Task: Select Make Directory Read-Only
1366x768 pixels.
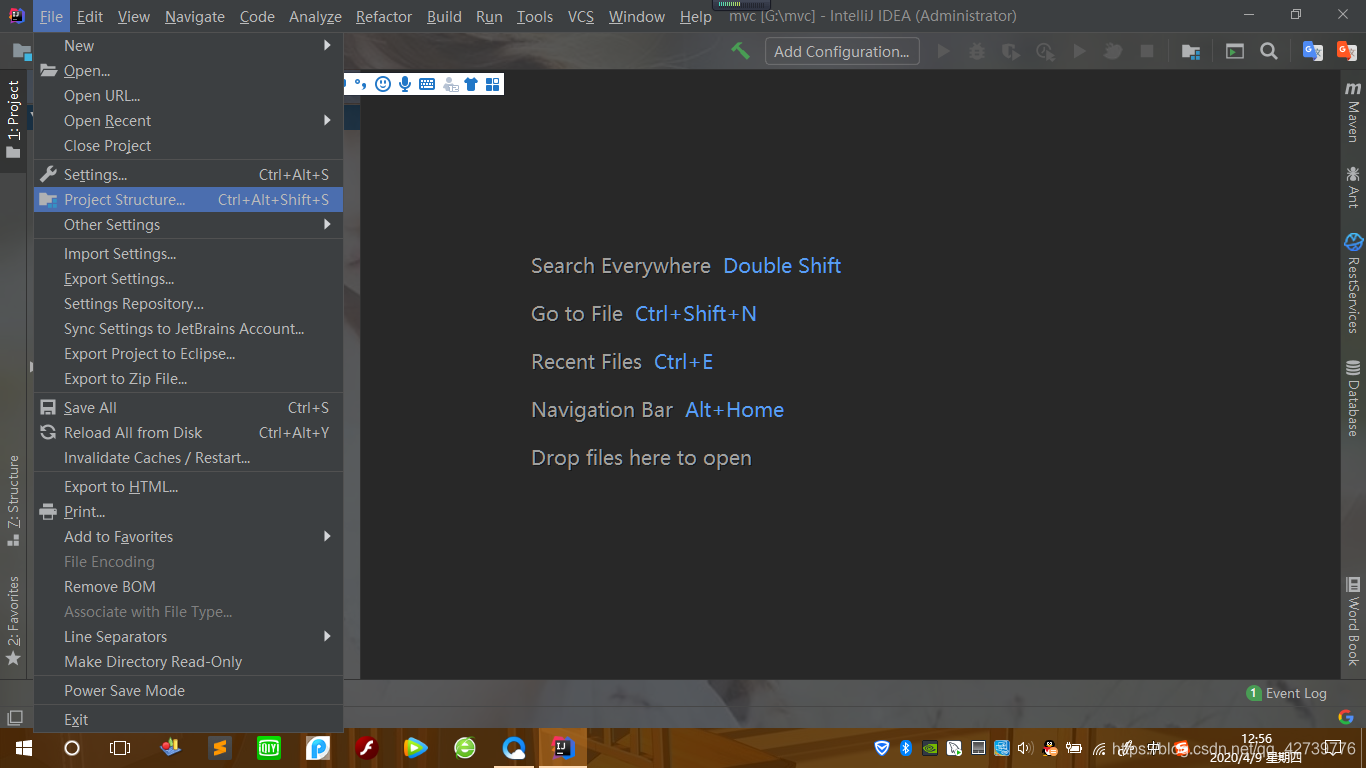Action: pyautogui.click(x=188, y=661)
